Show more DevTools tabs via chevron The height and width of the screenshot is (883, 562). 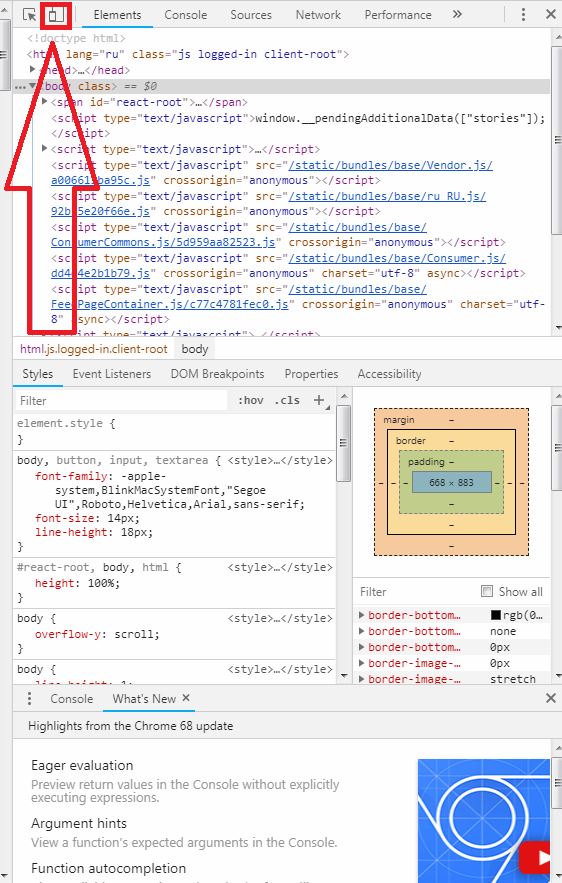457,15
